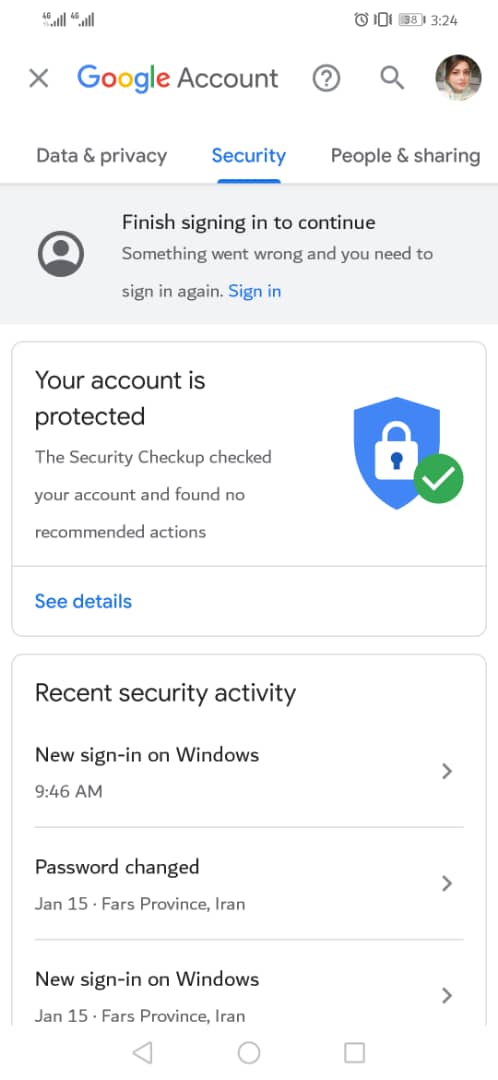
Task: Click the Sign in link
Action: click(x=255, y=291)
